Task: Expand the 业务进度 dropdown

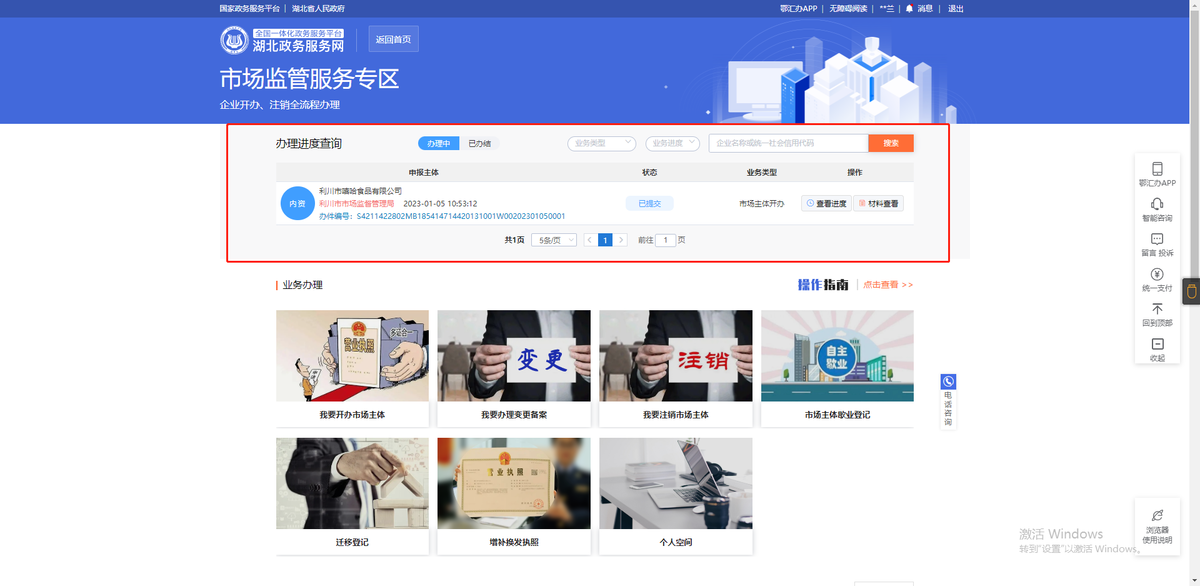Action: (x=672, y=143)
